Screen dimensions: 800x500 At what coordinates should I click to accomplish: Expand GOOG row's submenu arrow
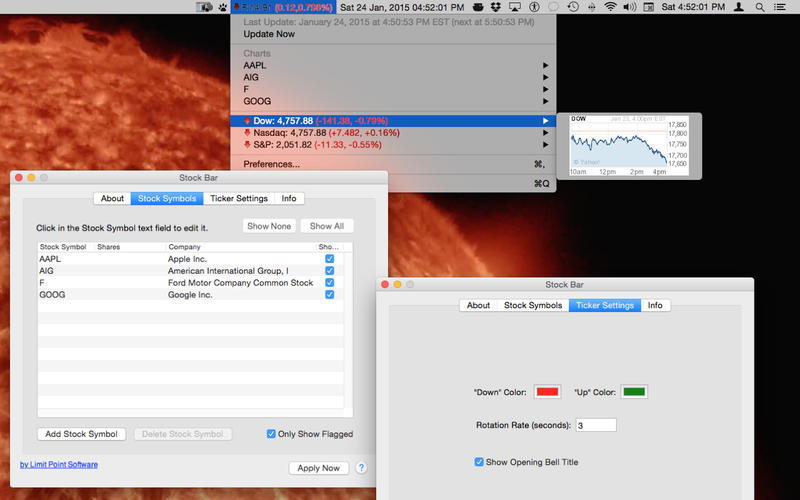point(545,101)
